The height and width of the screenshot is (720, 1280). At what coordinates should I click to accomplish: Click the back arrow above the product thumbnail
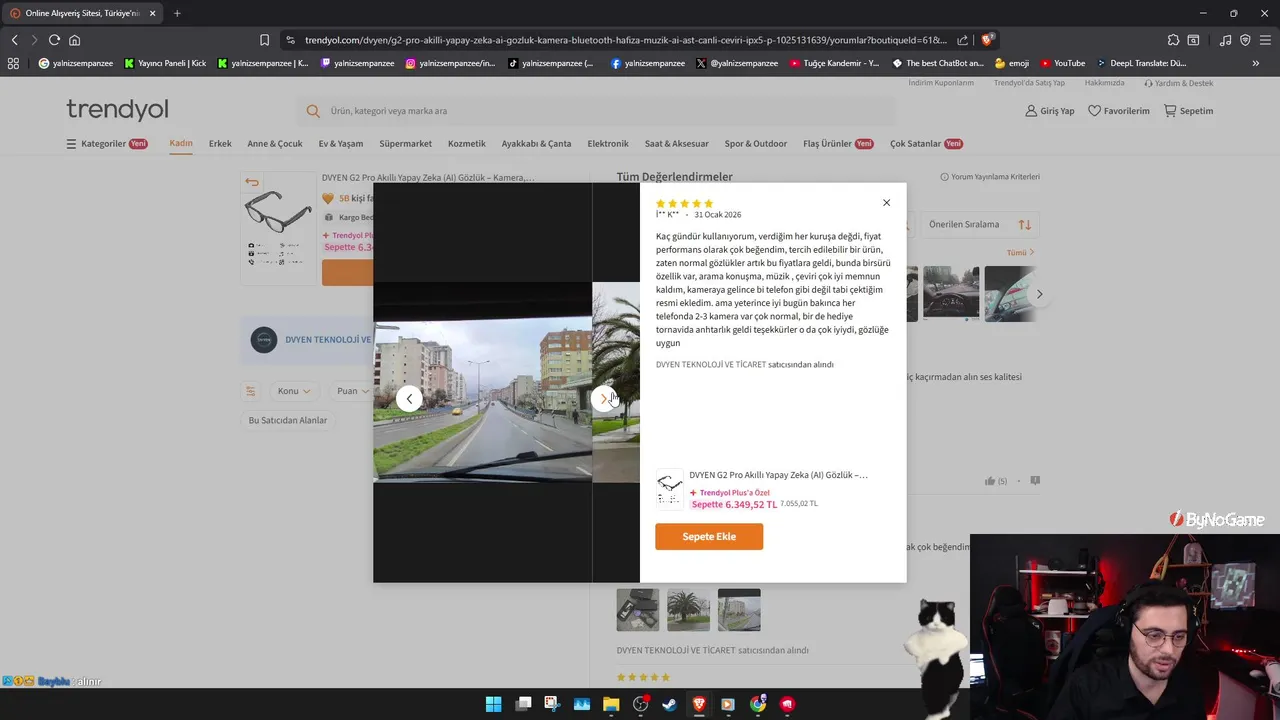pyautogui.click(x=252, y=182)
